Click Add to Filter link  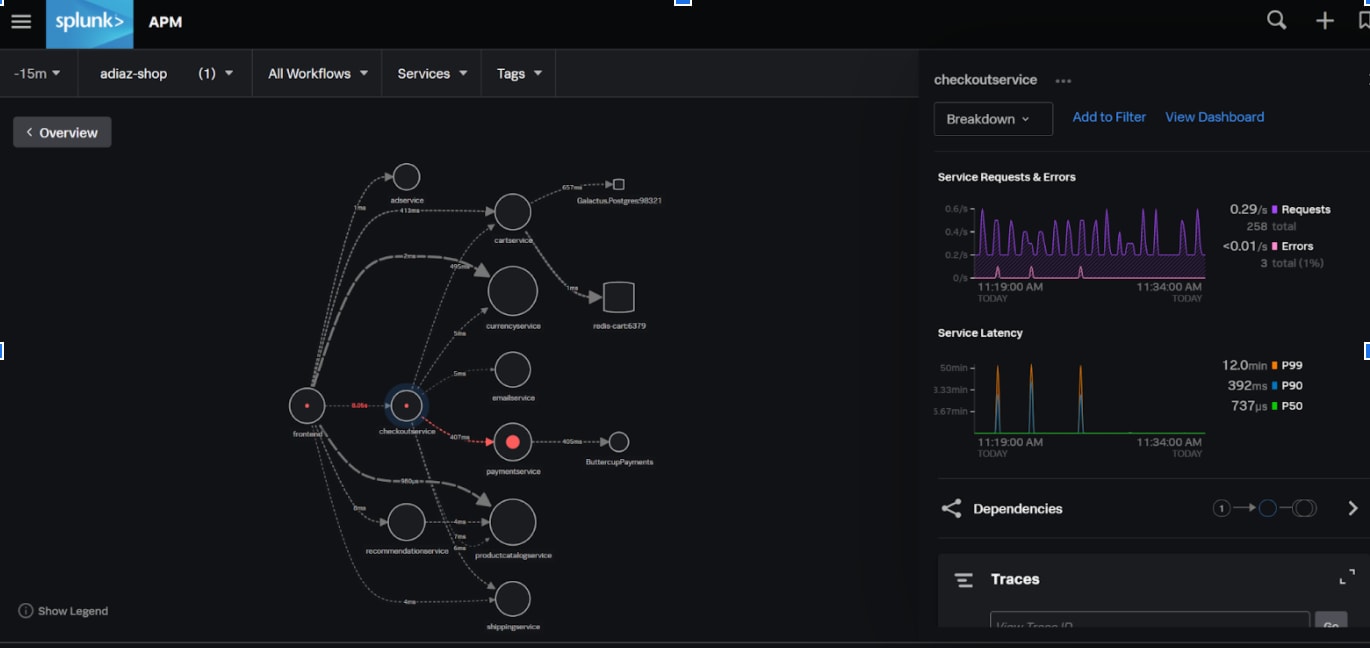click(x=1109, y=117)
